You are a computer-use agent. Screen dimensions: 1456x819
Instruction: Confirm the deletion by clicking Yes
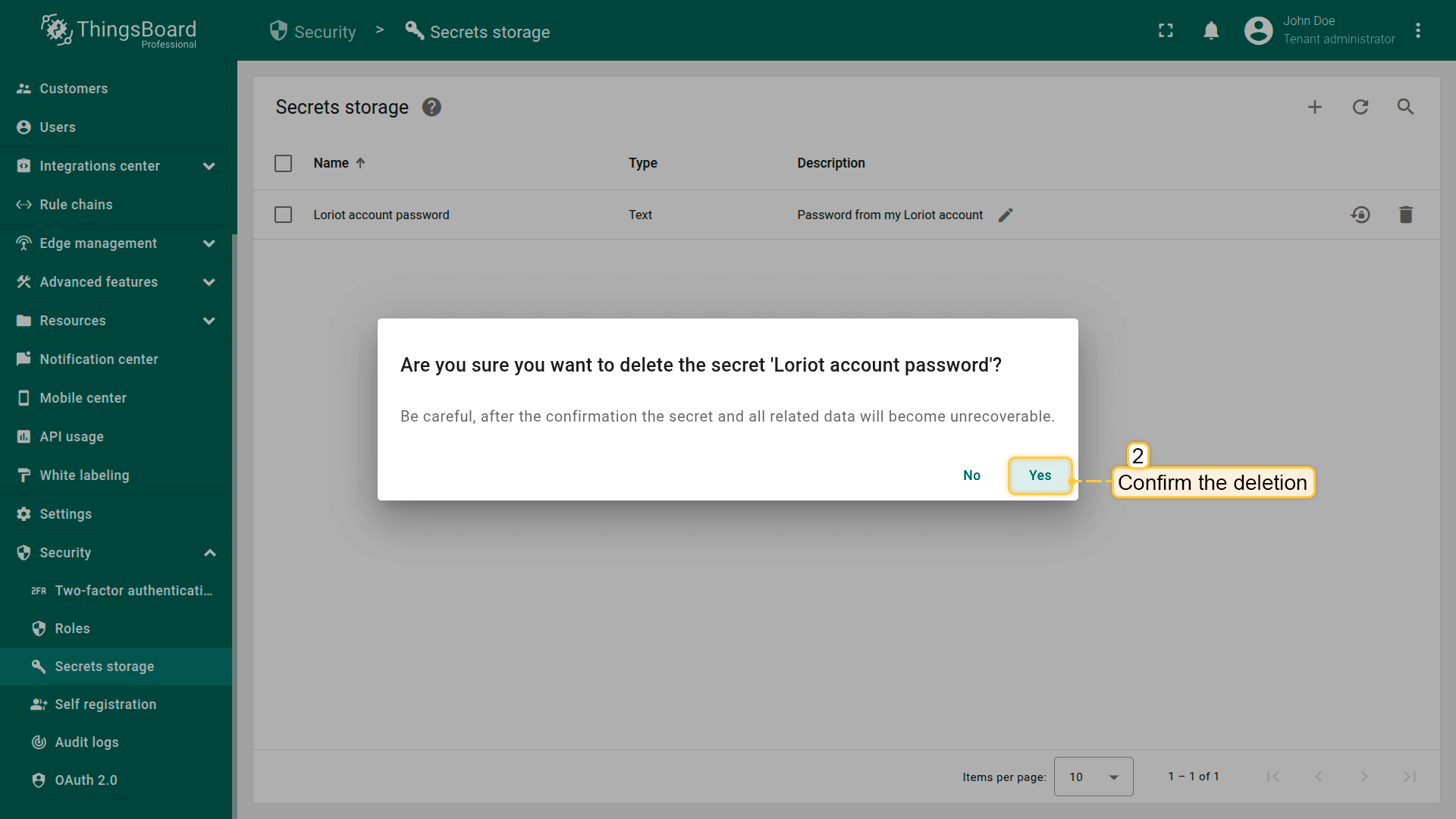(x=1040, y=475)
